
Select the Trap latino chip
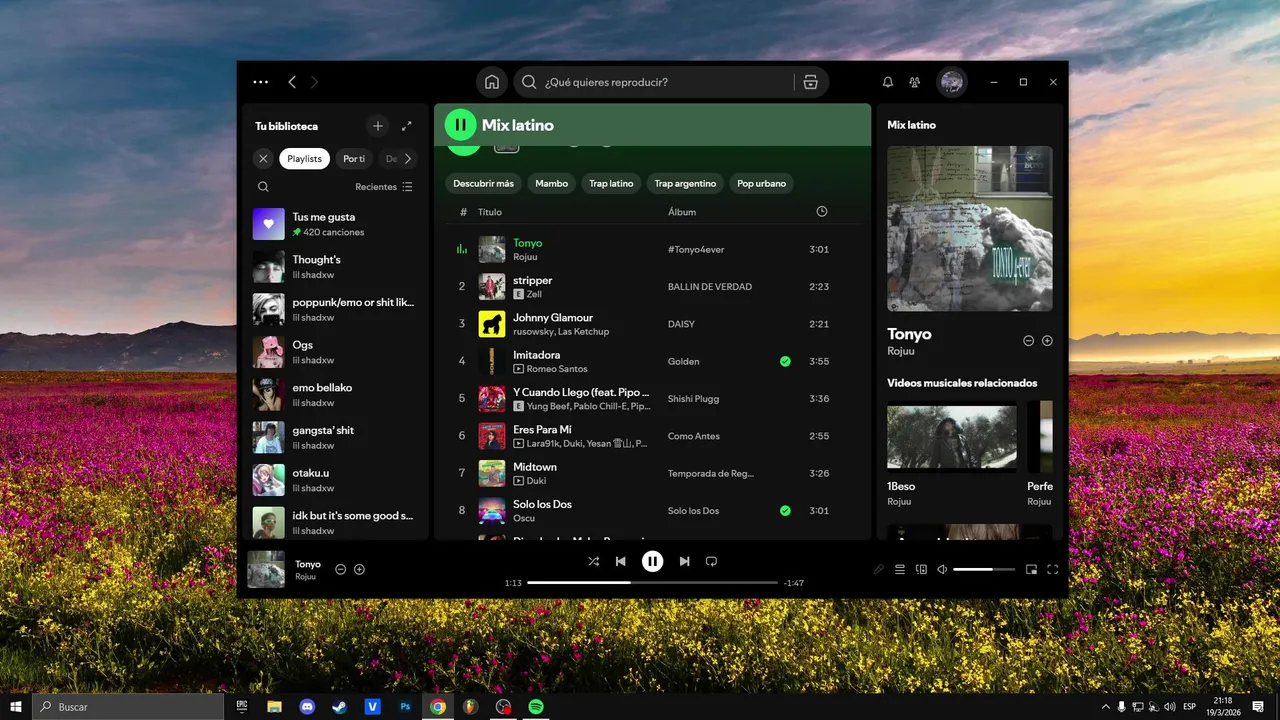[611, 183]
